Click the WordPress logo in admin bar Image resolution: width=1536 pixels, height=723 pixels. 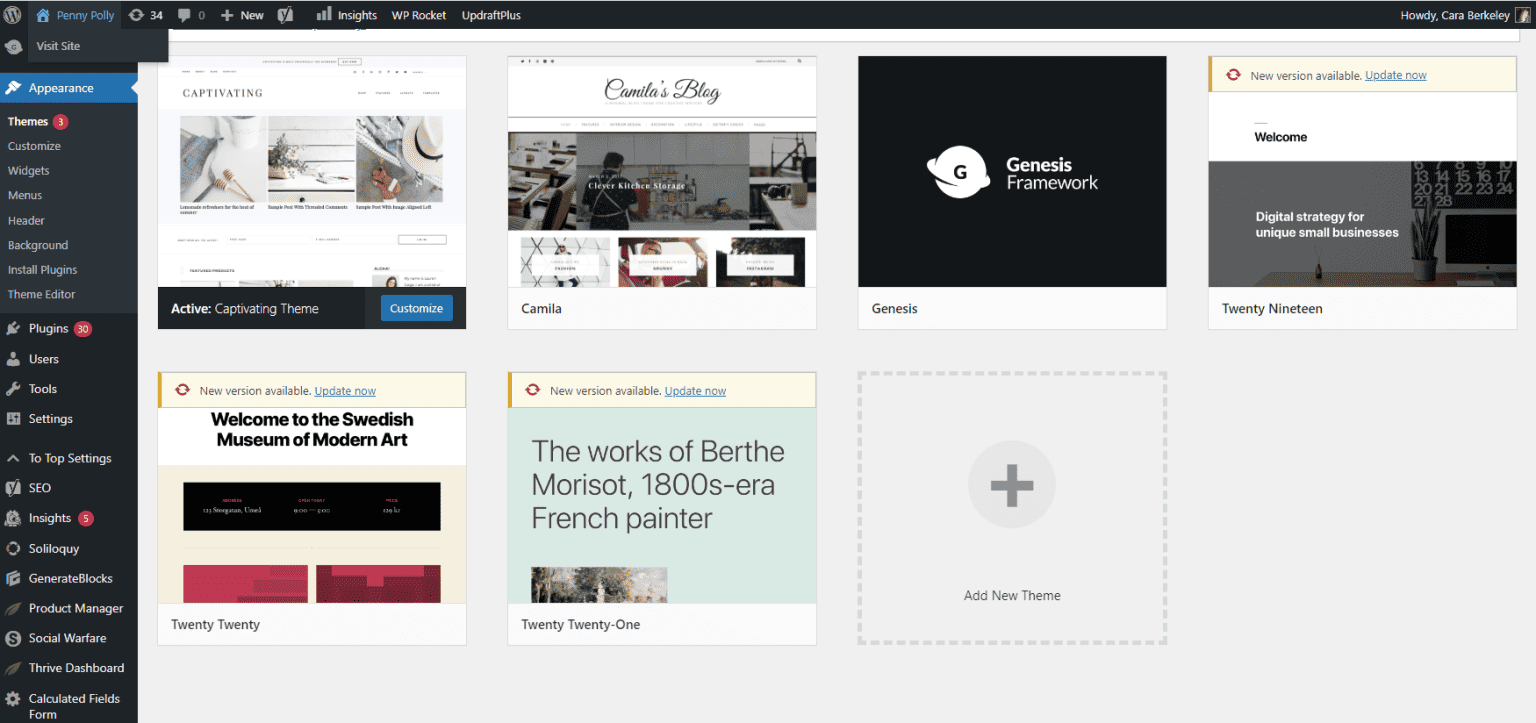[13, 15]
